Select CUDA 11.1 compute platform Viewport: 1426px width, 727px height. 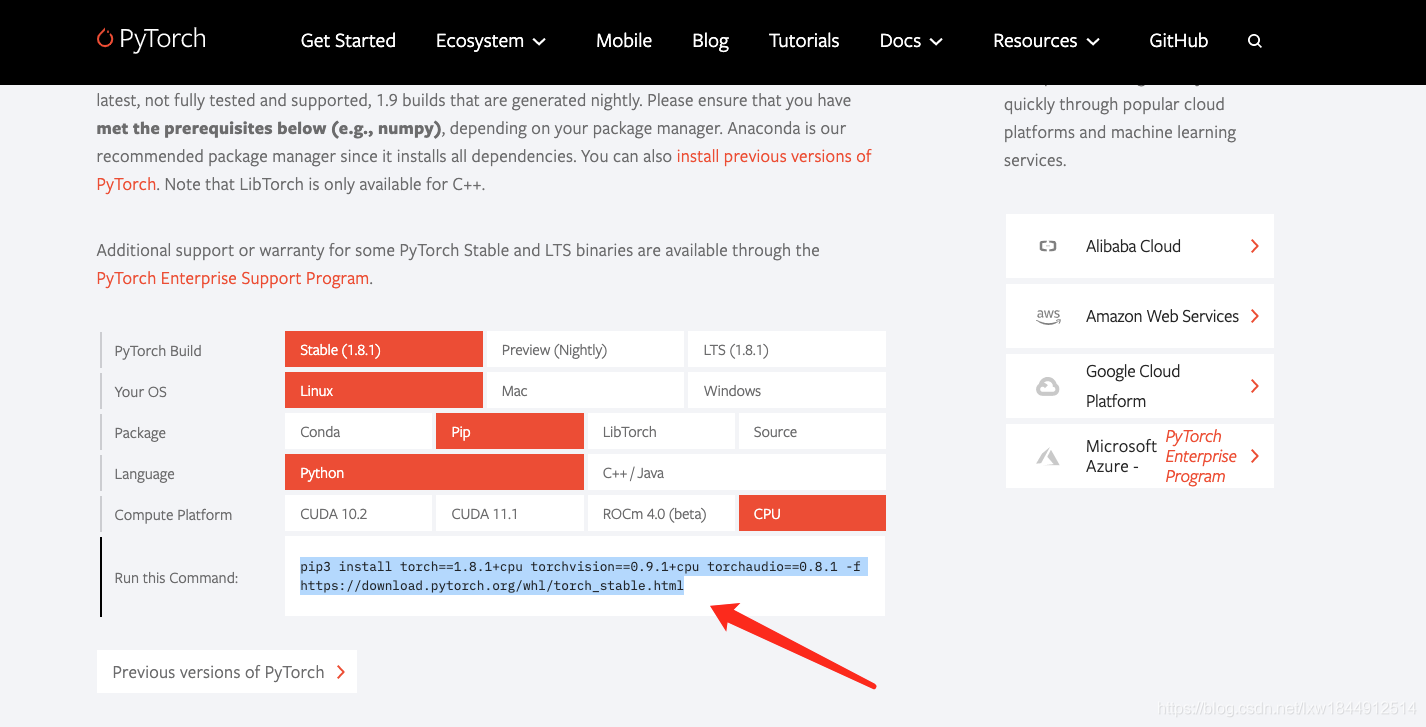coord(510,514)
